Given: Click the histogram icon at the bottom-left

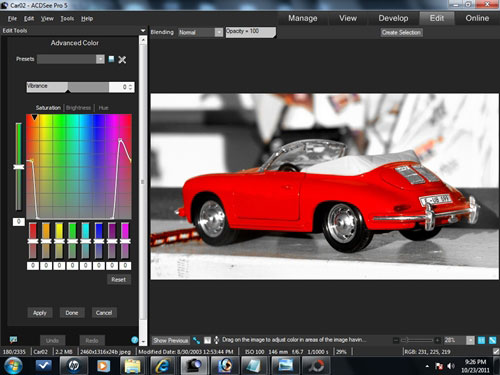Looking at the screenshot, I should point(13,340).
